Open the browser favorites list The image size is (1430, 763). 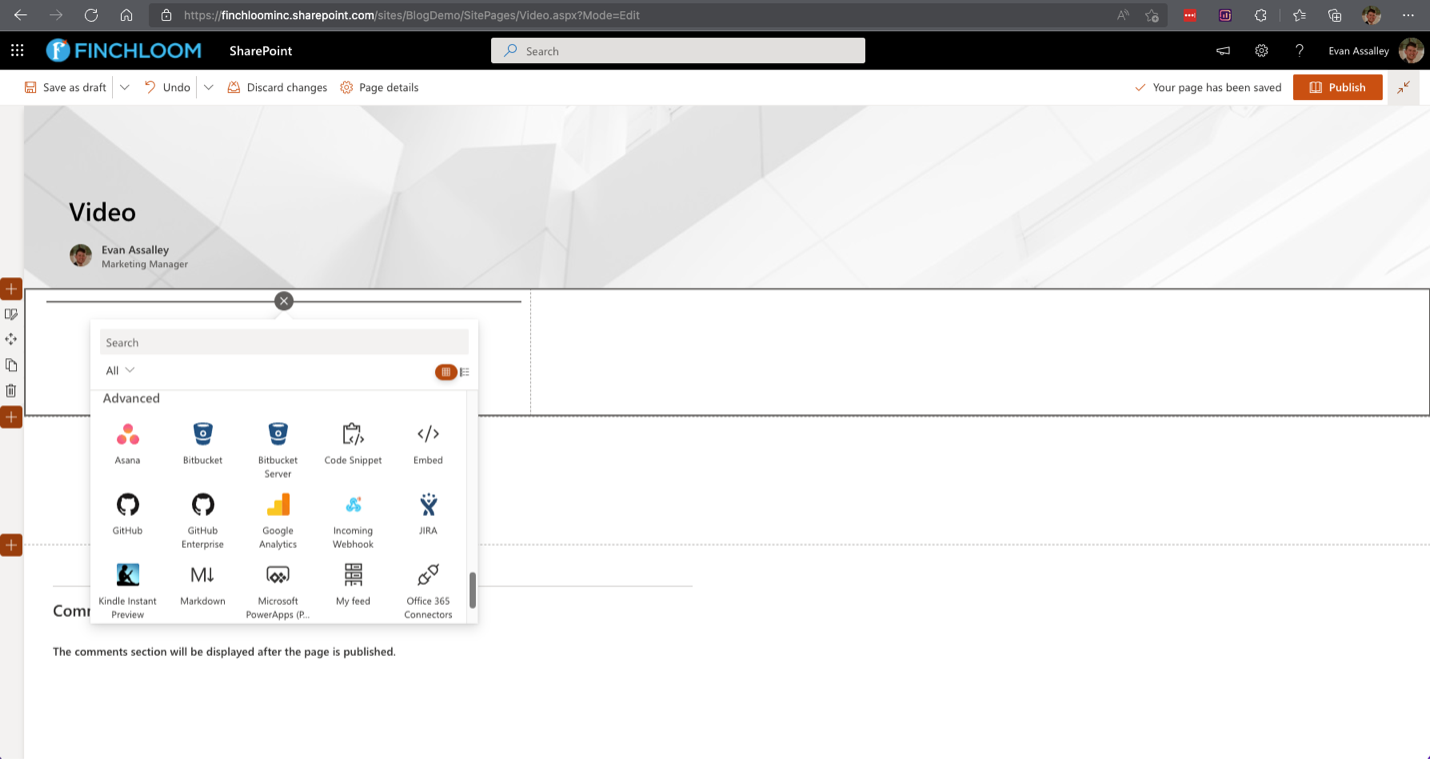point(1299,15)
